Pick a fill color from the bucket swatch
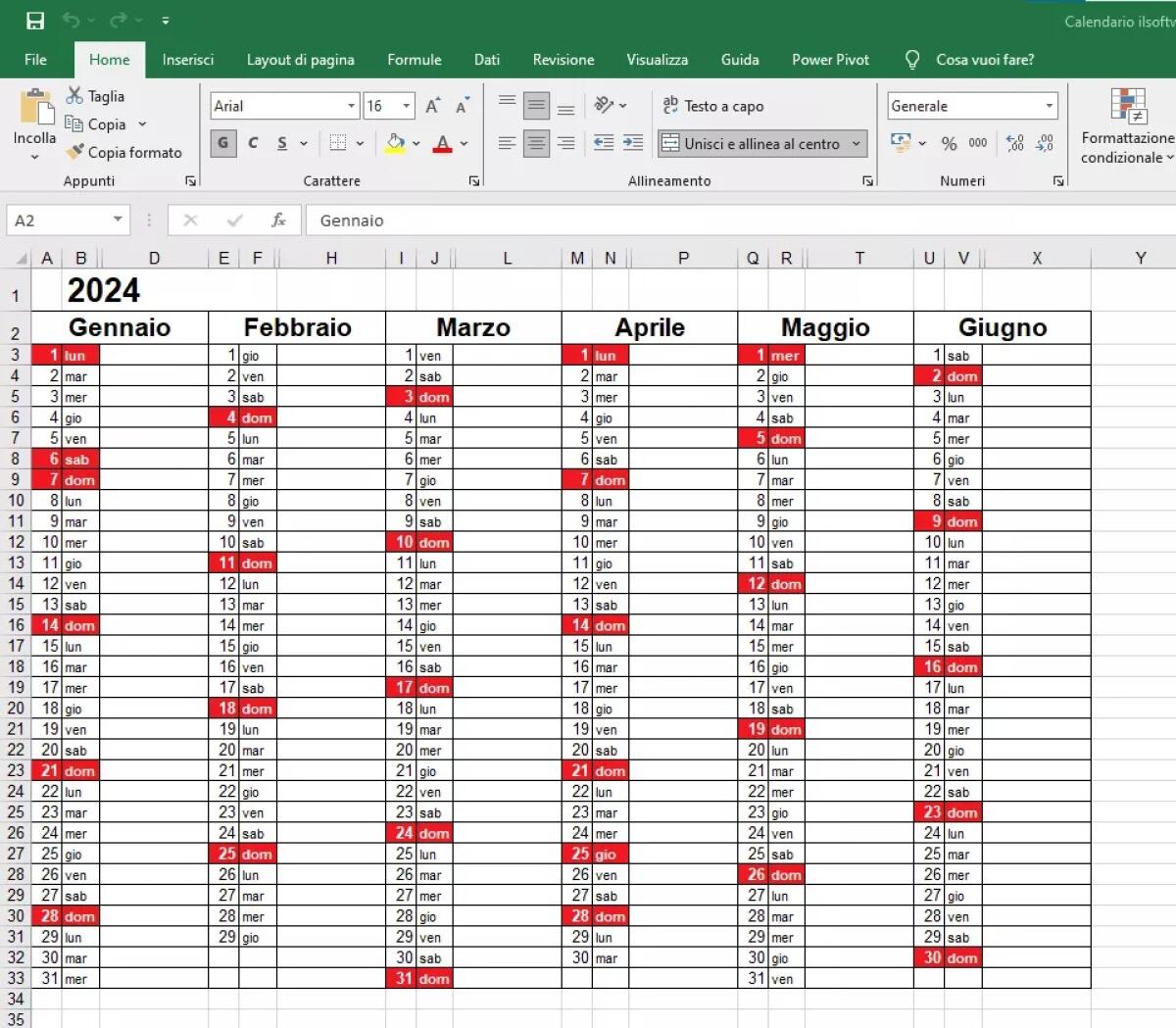Image resolution: width=1176 pixels, height=1028 pixels. point(396,143)
